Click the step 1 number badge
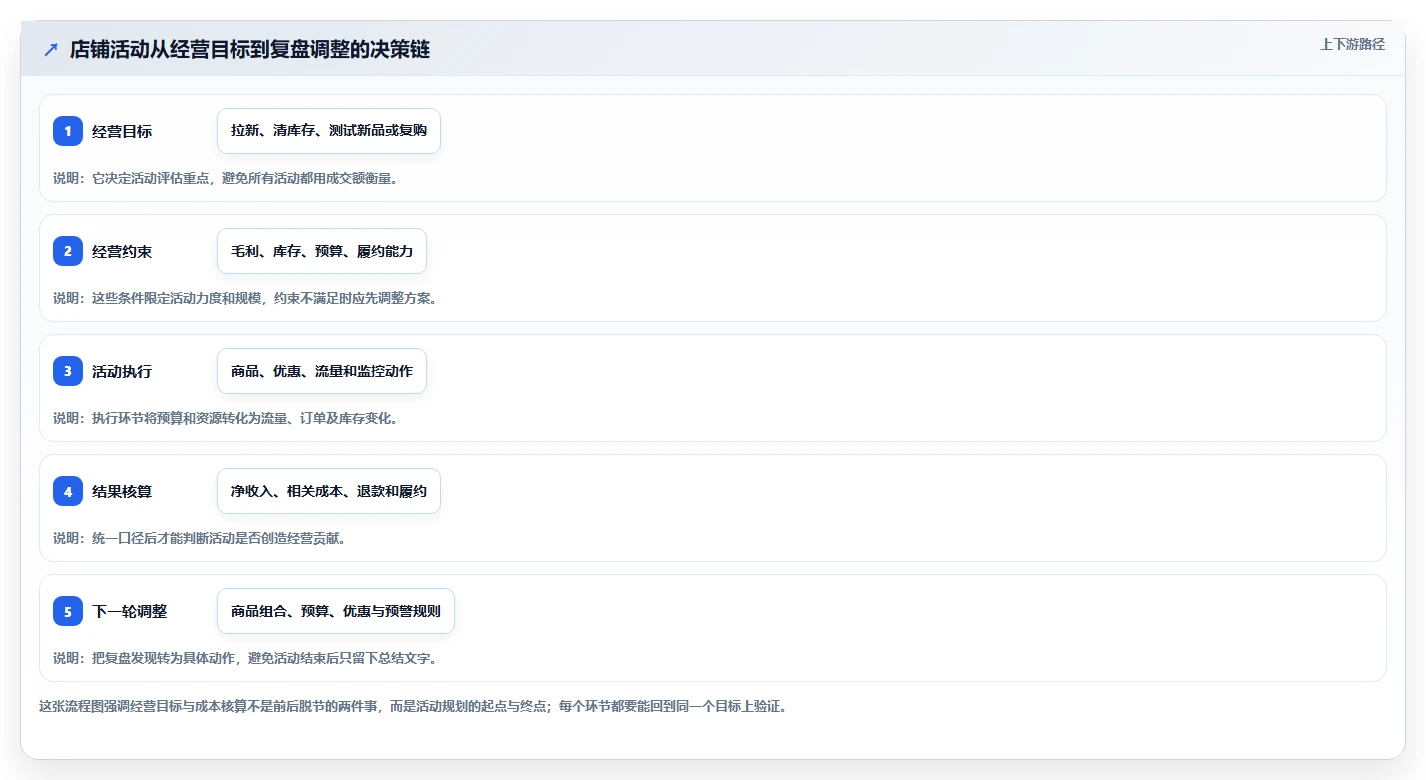The width and height of the screenshot is (1426, 780). [68, 131]
